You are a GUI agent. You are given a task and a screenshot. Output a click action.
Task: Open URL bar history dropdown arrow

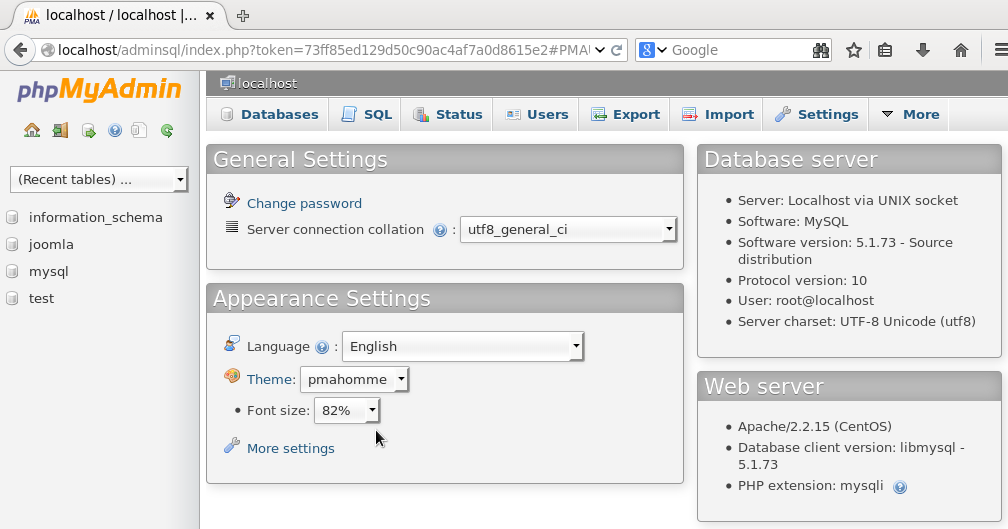coord(600,50)
